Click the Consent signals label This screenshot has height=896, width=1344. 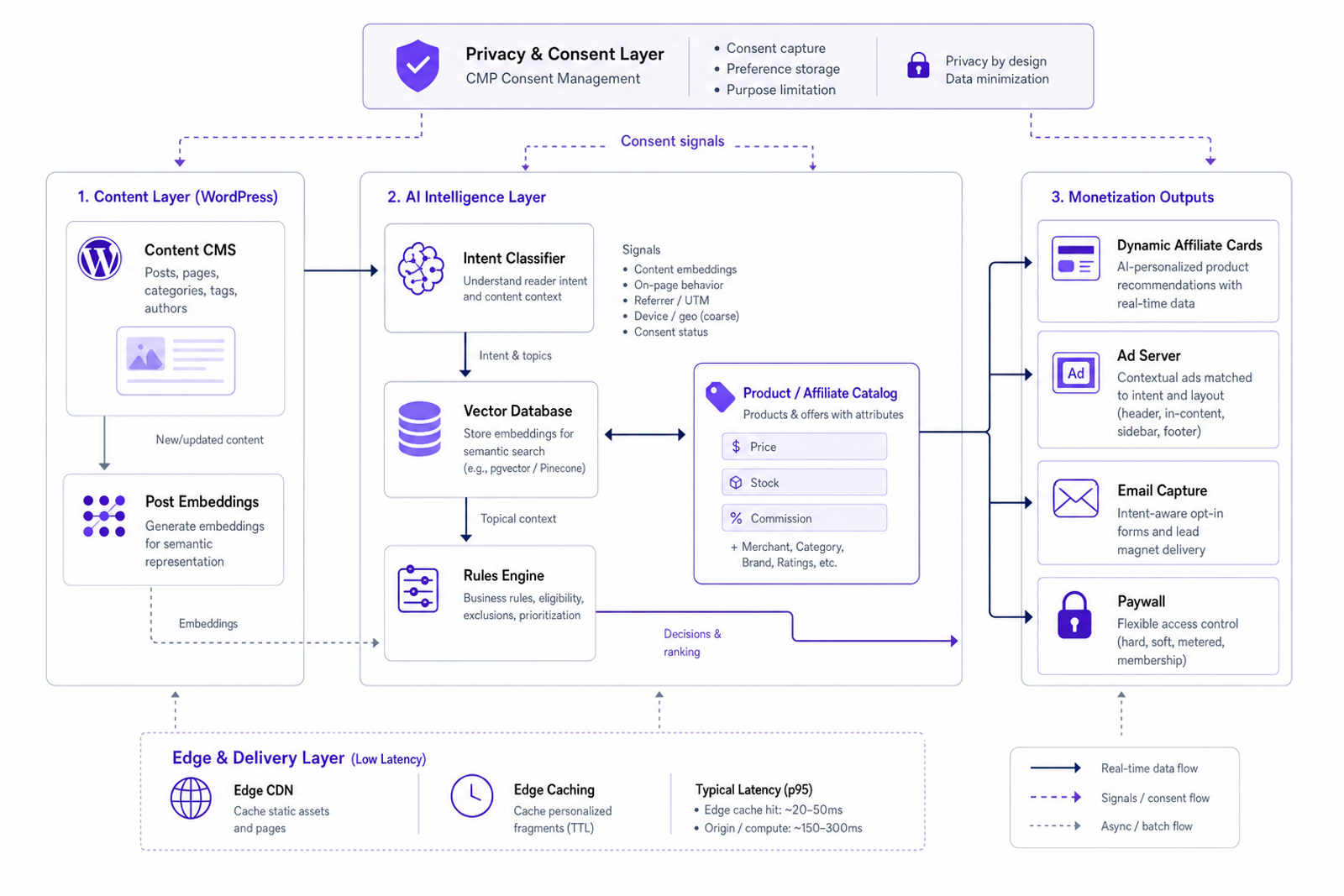coord(672,141)
